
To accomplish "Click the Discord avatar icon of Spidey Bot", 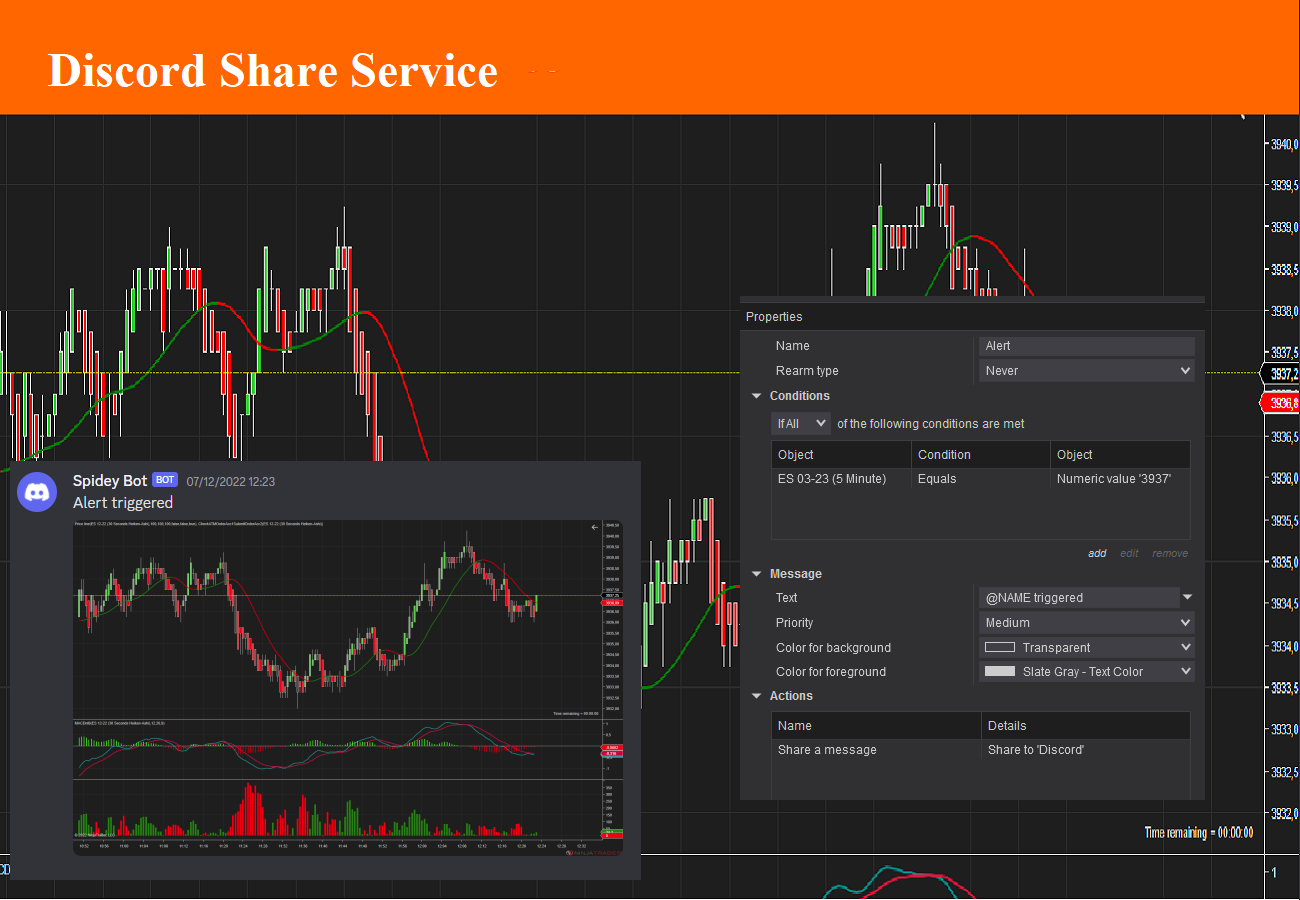I will click(x=37, y=492).
